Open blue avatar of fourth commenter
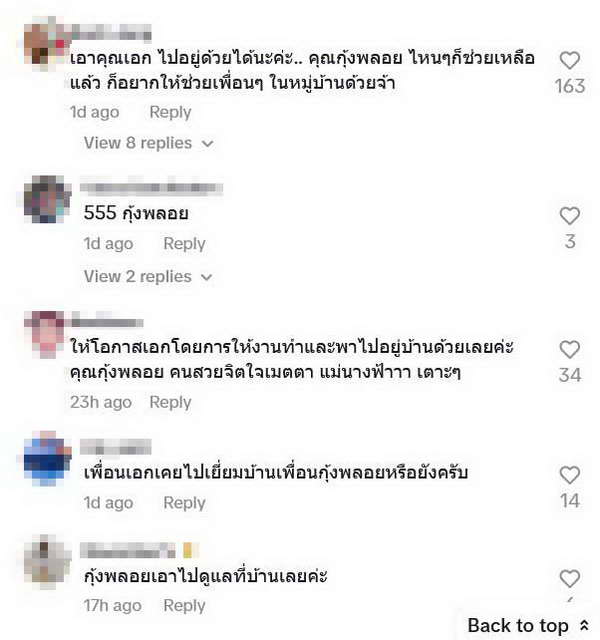The image size is (600, 640). point(47,458)
